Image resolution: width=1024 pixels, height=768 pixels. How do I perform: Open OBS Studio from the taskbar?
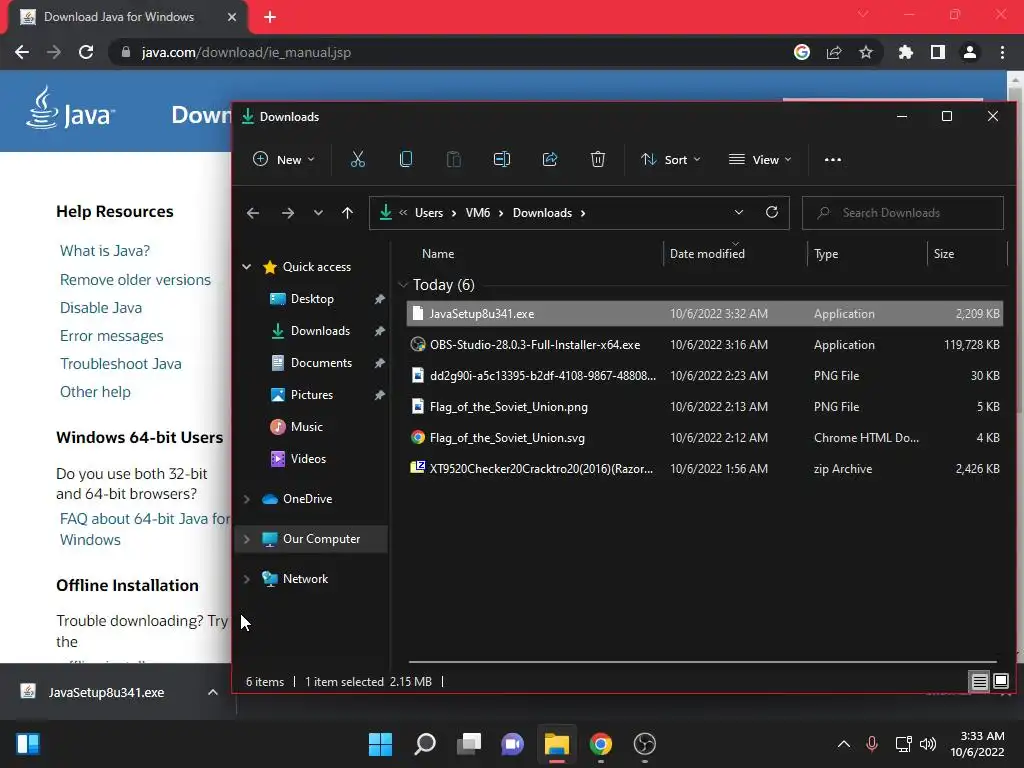pos(645,744)
